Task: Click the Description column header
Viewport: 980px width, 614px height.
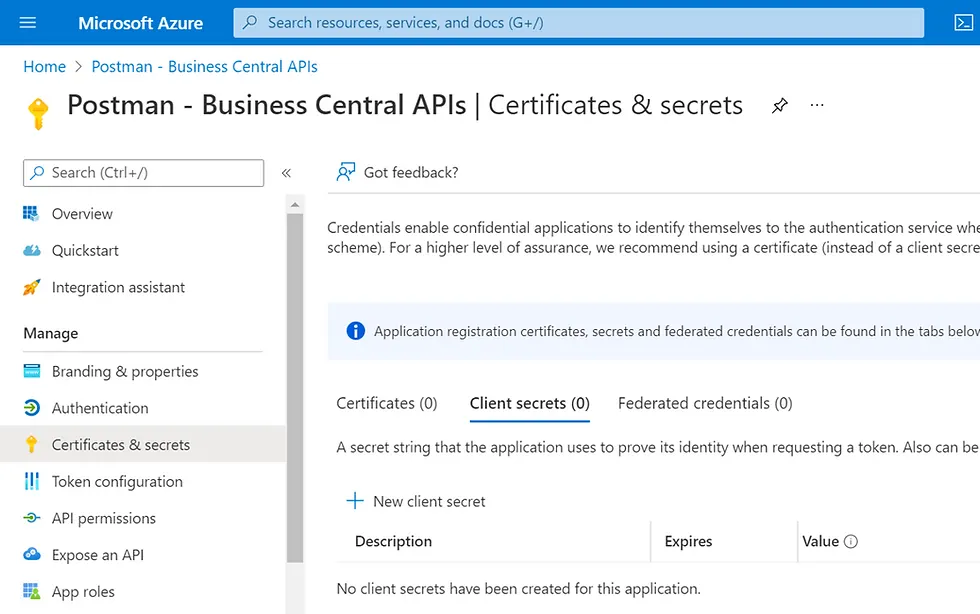Action: pyautogui.click(x=393, y=541)
